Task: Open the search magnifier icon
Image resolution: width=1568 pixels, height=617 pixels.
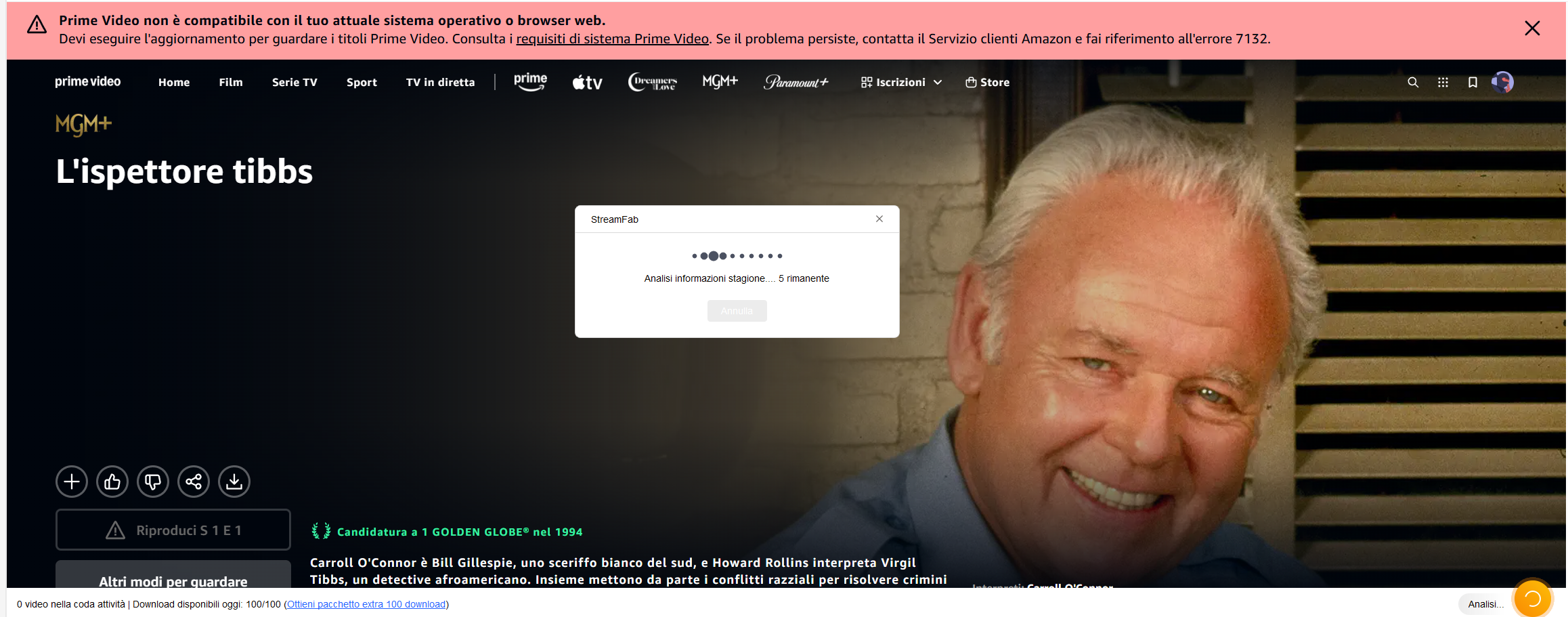Action: pos(1413,82)
